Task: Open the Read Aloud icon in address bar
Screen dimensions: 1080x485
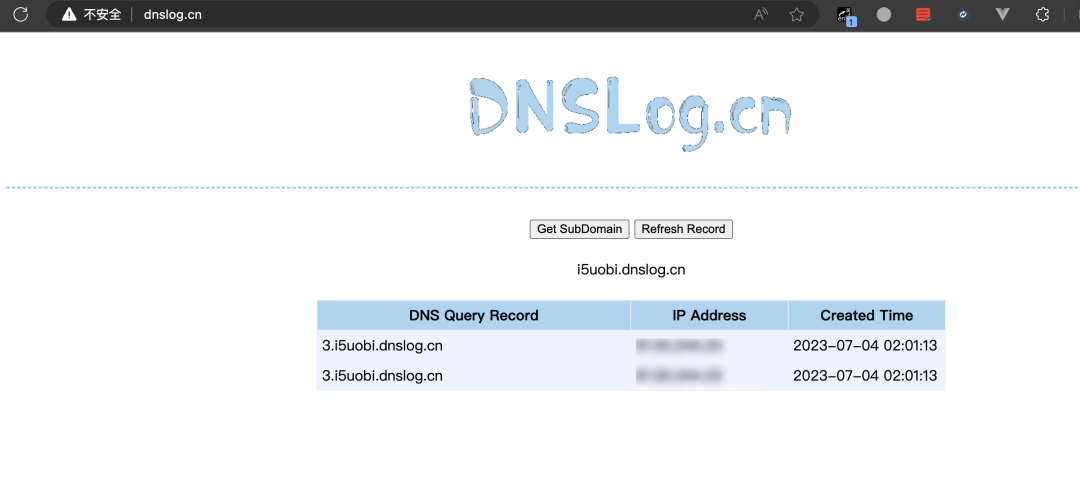Action: coord(761,14)
